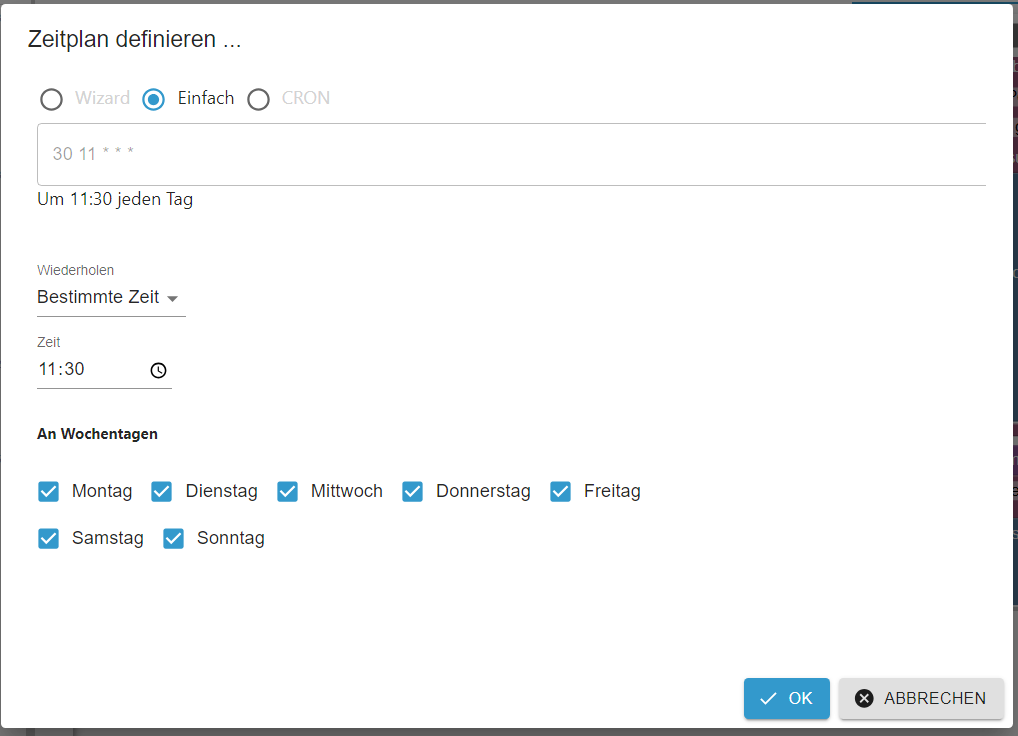1018x736 pixels.
Task: Uncheck Donnerstag in weekdays
Action: [x=413, y=492]
